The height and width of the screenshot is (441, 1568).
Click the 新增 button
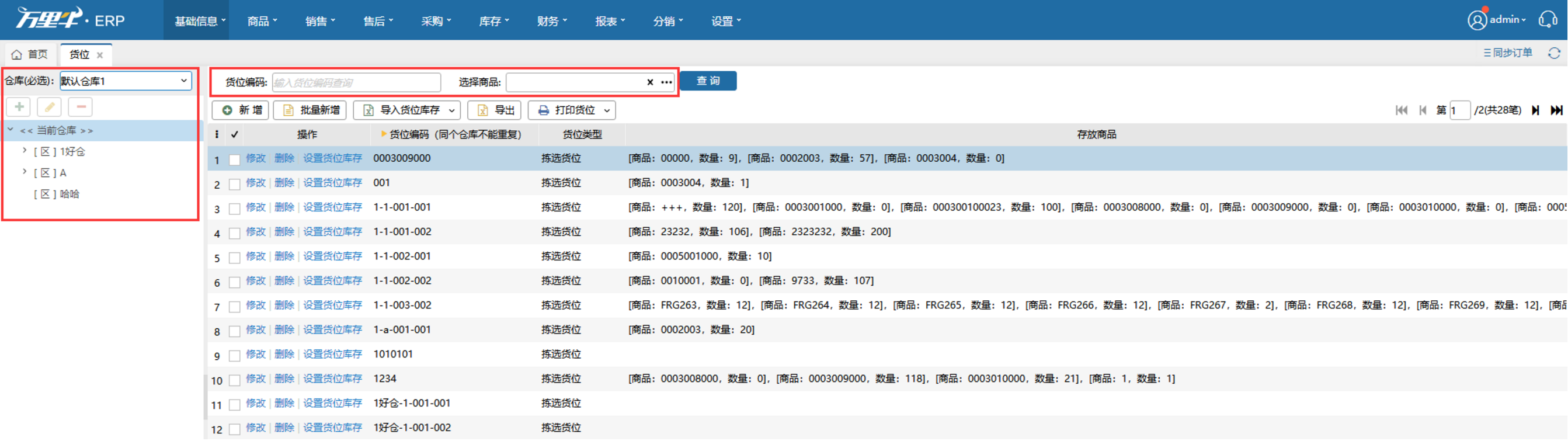pos(241,110)
